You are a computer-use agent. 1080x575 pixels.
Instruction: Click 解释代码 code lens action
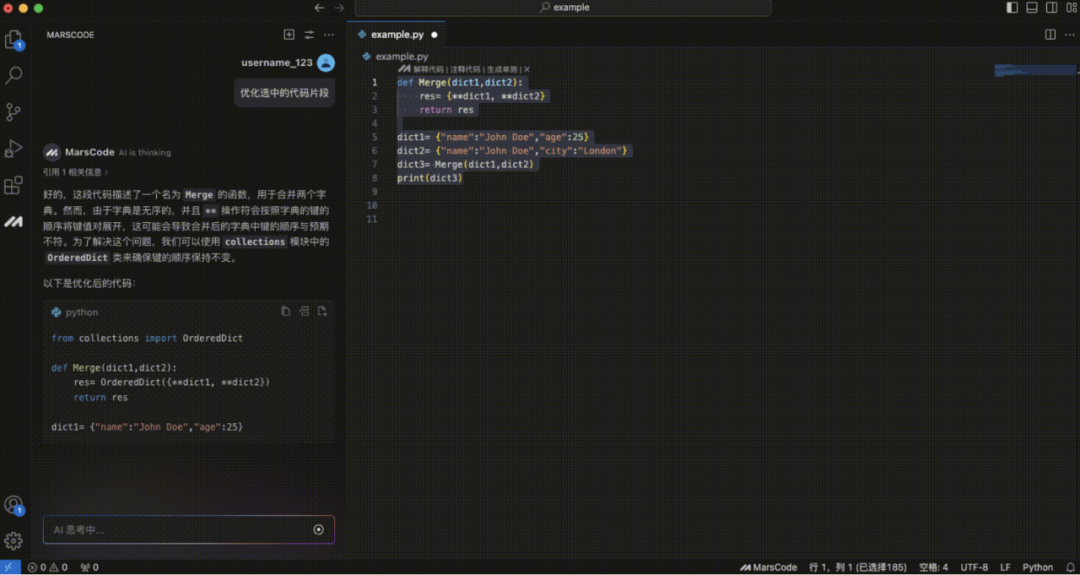(x=428, y=70)
